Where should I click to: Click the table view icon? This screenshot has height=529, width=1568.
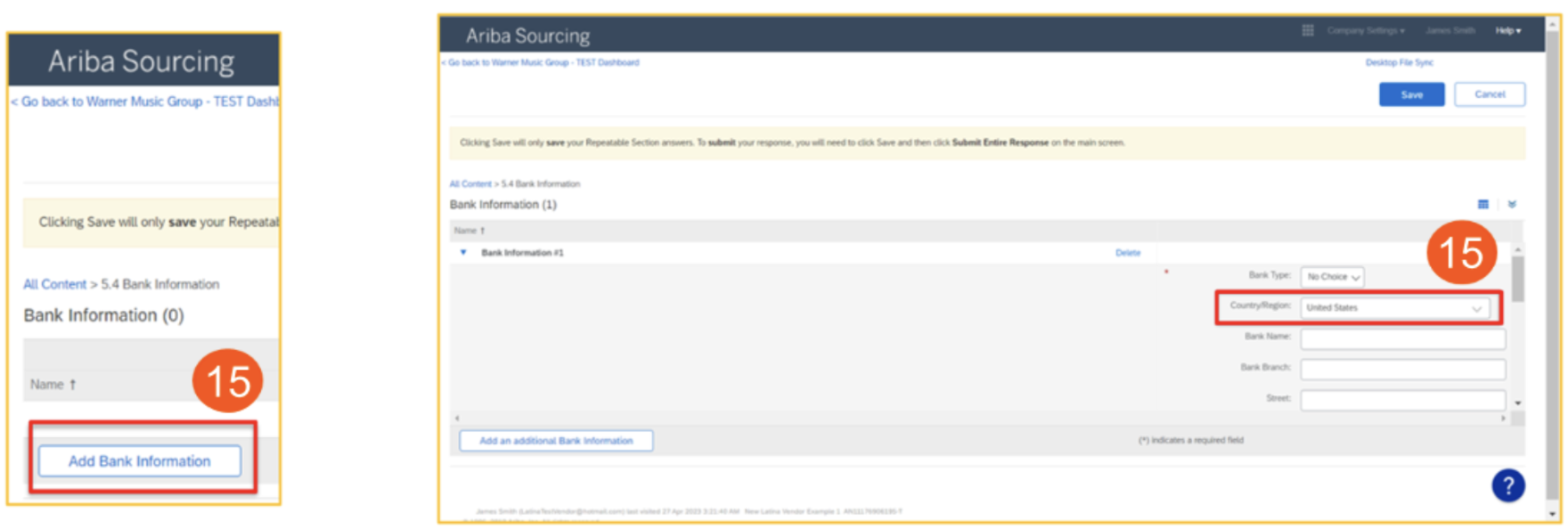(x=1482, y=204)
